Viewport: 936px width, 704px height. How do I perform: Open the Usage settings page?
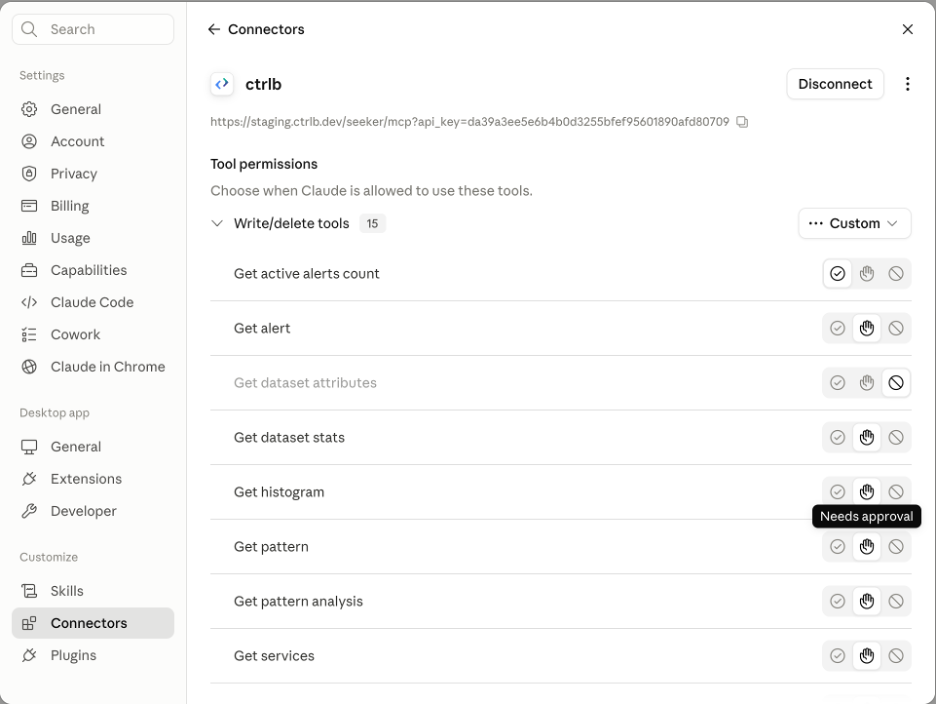coord(93,238)
